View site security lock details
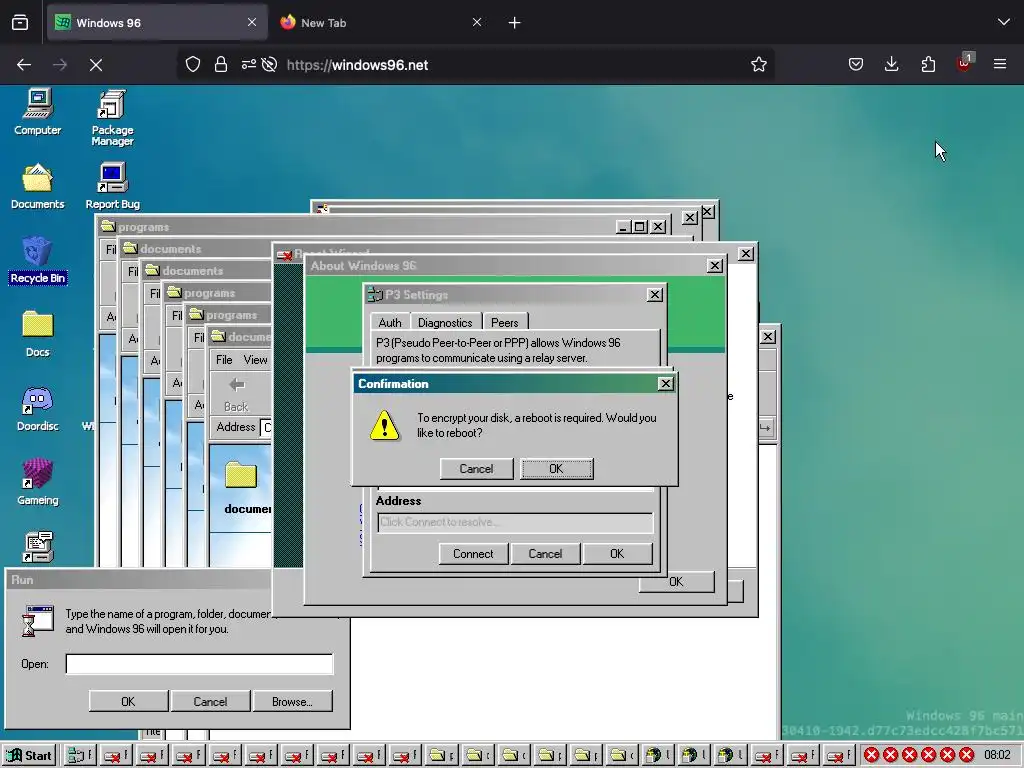 221,65
